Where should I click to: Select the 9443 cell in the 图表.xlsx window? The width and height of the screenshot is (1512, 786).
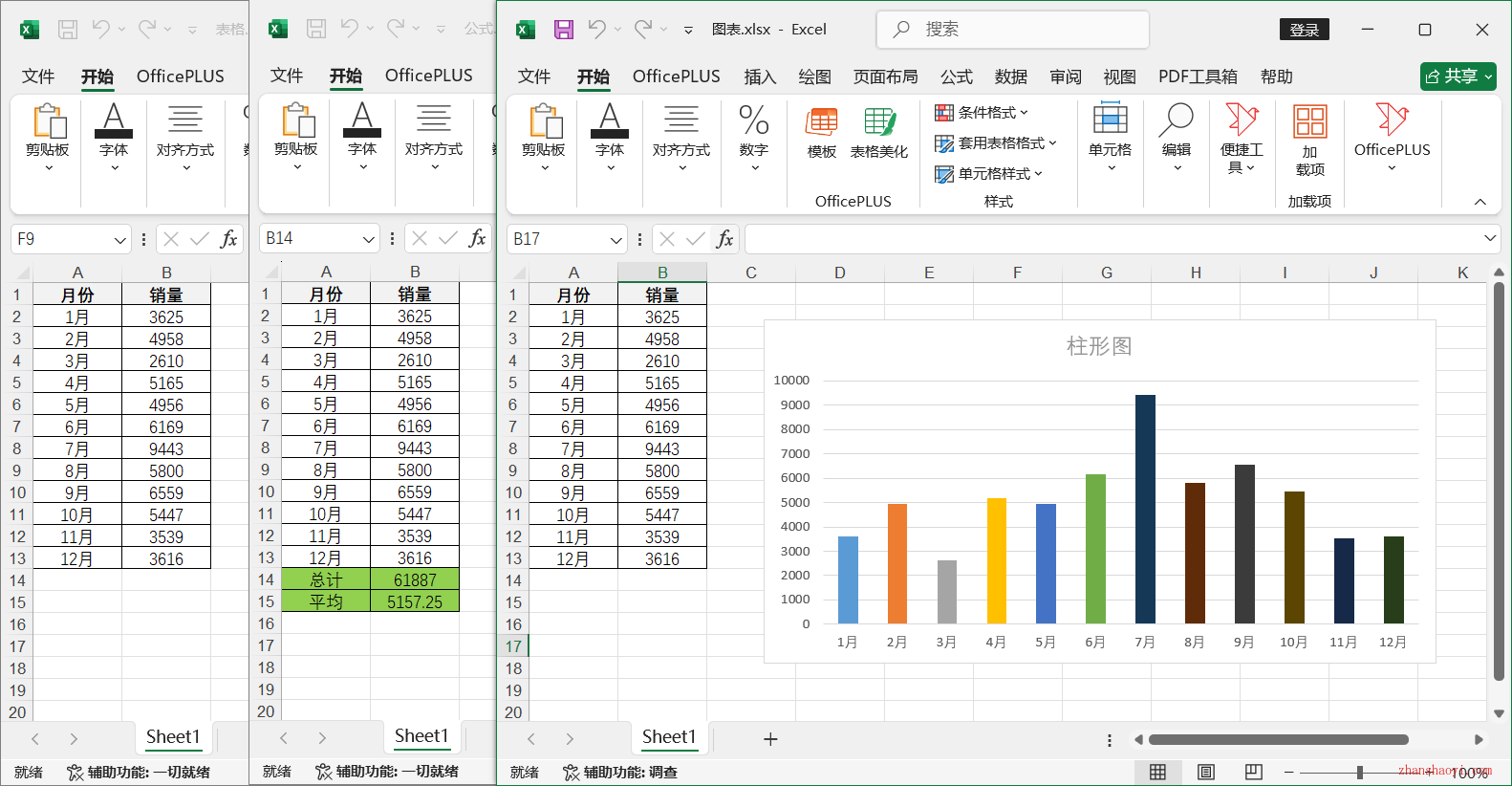(x=662, y=449)
